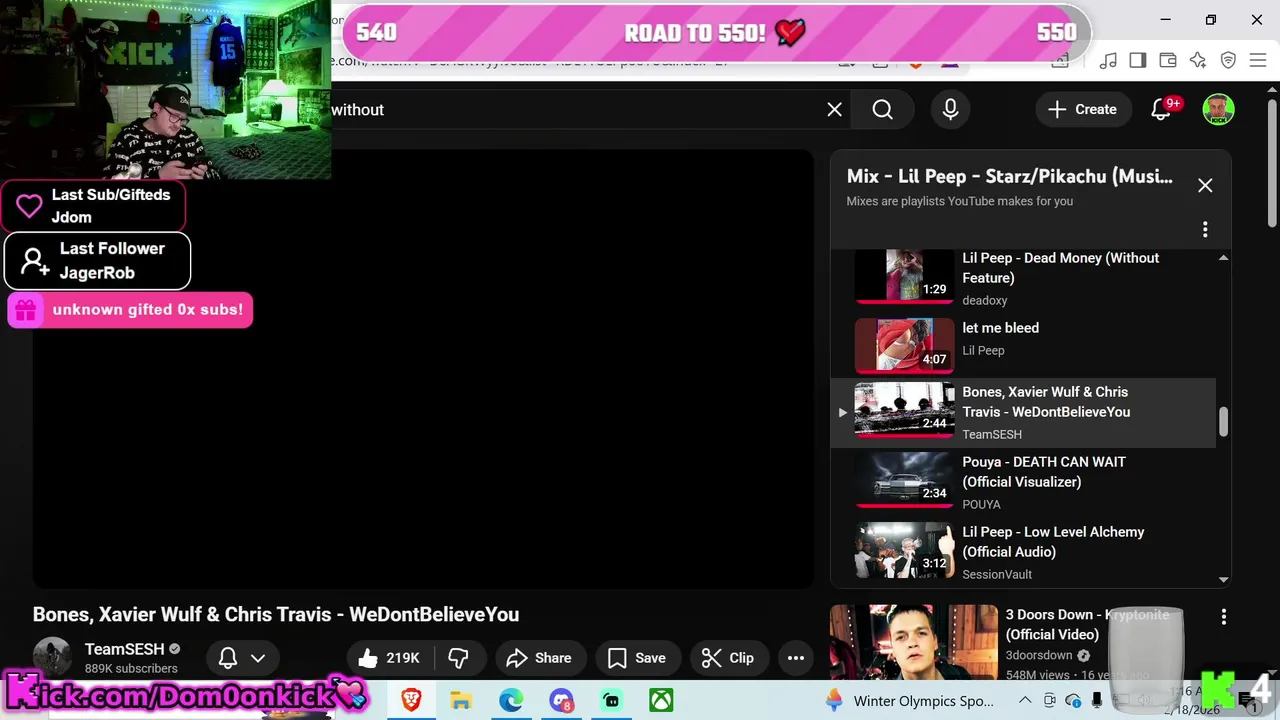Screen dimensions: 1280x720
Task: Share the WeDontBelieveYou video
Action: [x=540, y=658]
